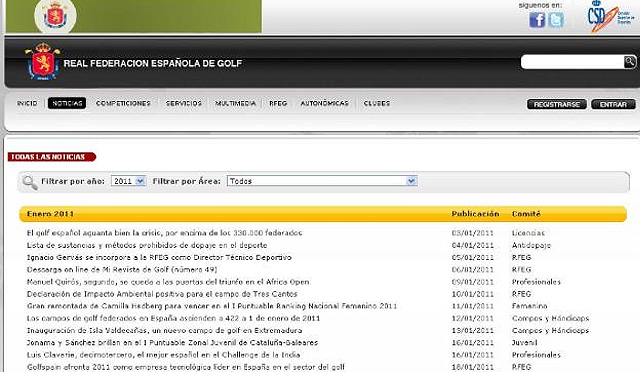This screenshot has width=640, height=372.
Task: Open the Twitter icon link
Action: pos(556,20)
